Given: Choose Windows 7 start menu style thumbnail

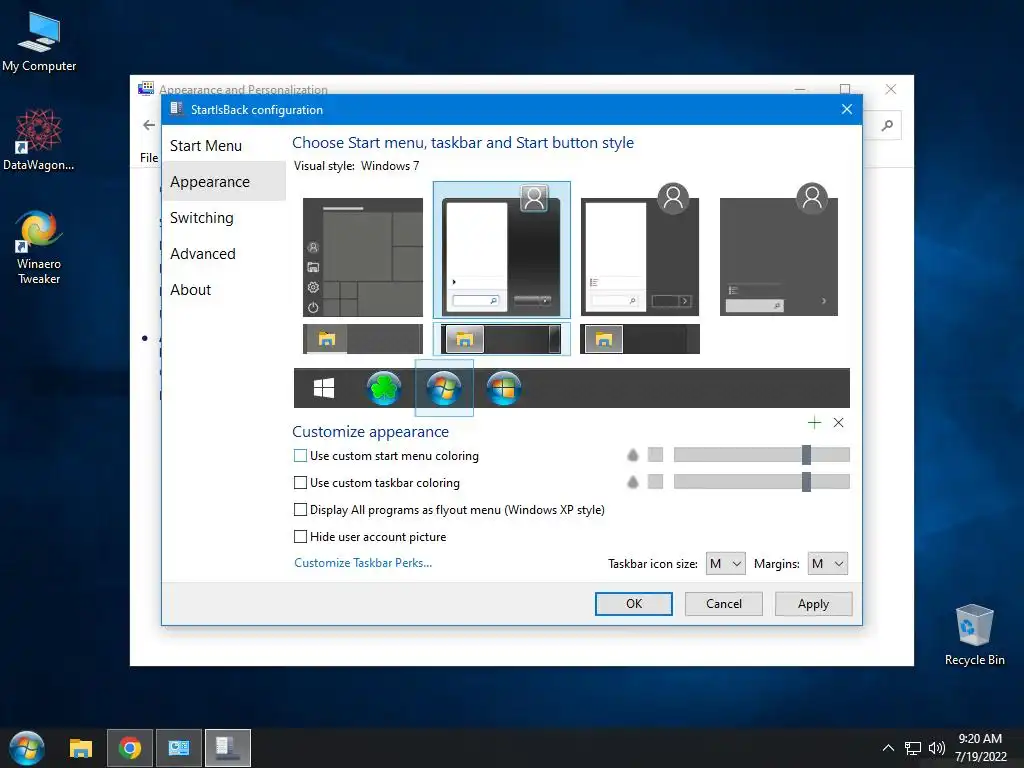Looking at the screenshot, I should pyautogui.click(x=502, y=250).
